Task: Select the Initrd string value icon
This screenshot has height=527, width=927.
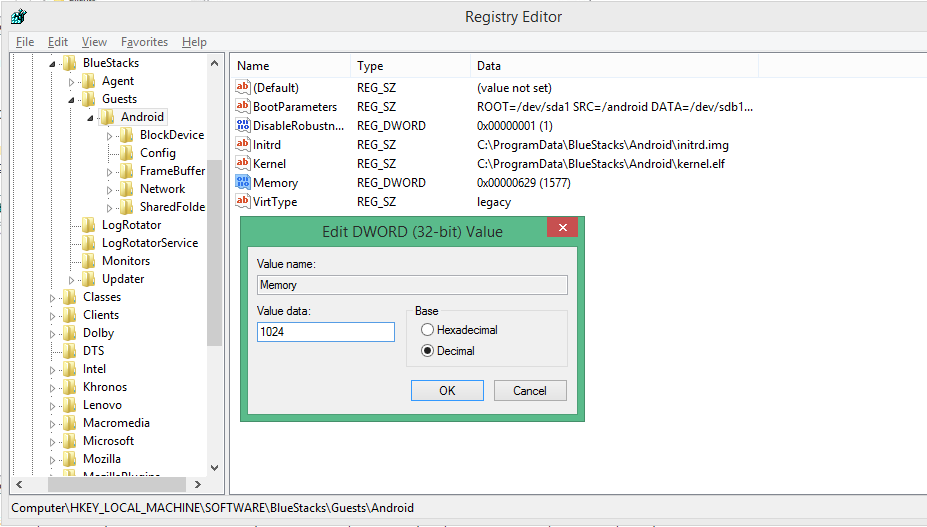Action: [242, 144]
